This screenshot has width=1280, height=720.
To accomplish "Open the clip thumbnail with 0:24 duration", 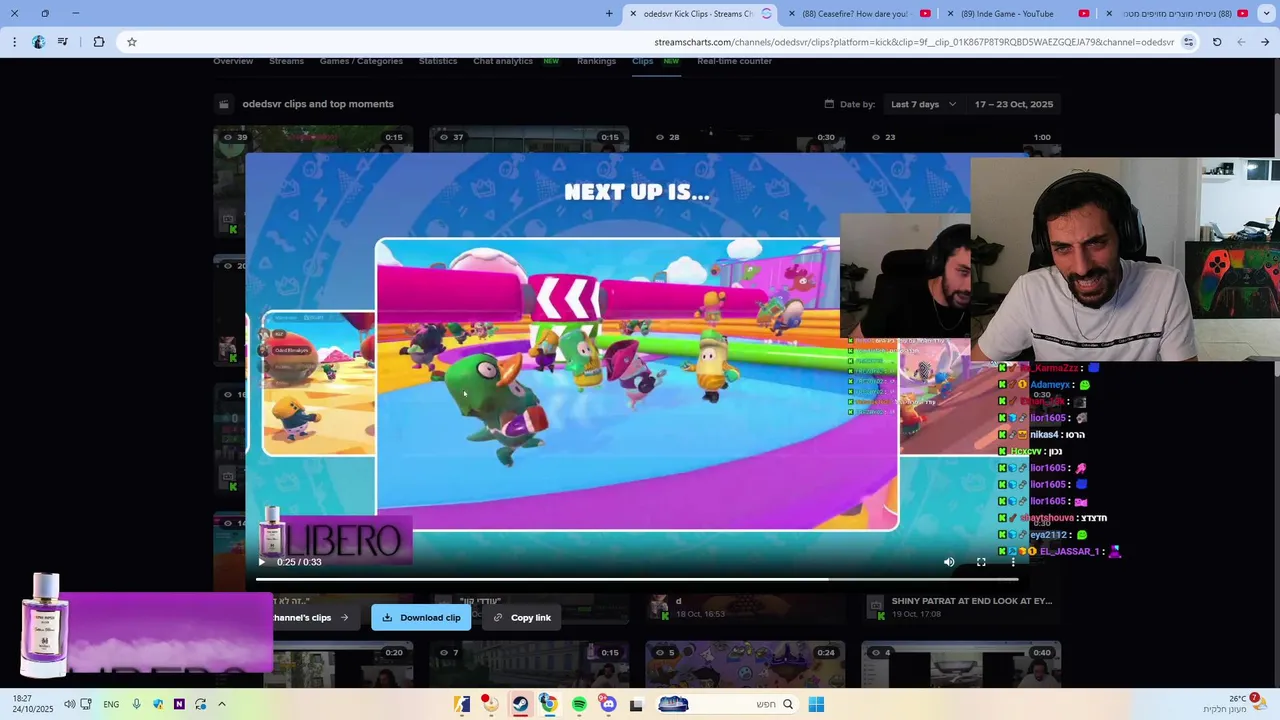I will tap(745, 665).
